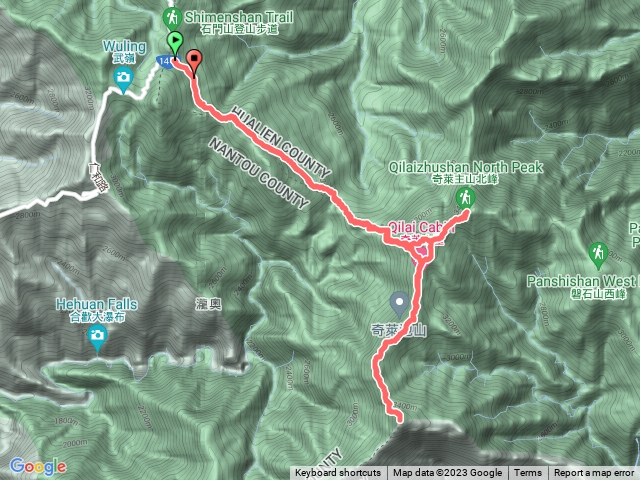Click the southern end of red track

pos(398,418)
